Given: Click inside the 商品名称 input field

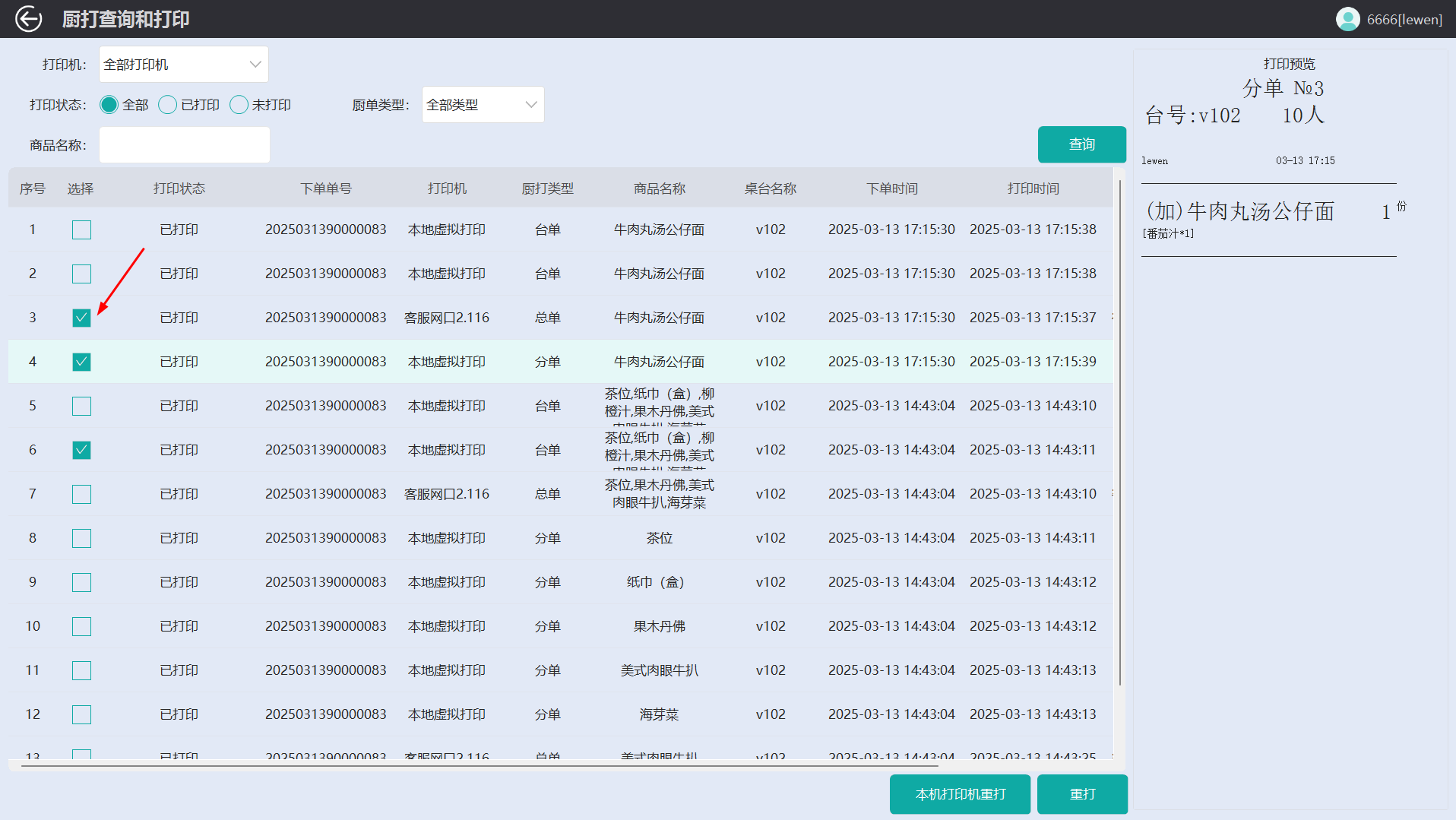Looking at the screenshot, I should 184,144.
